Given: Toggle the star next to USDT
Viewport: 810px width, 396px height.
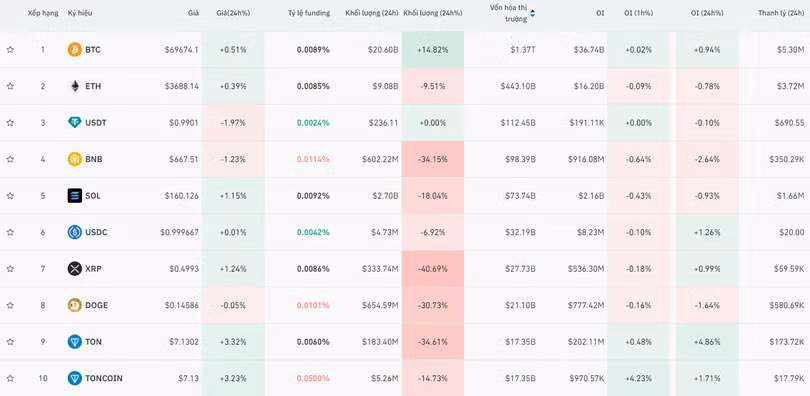Looking at the screenshot, I should 10,123.
